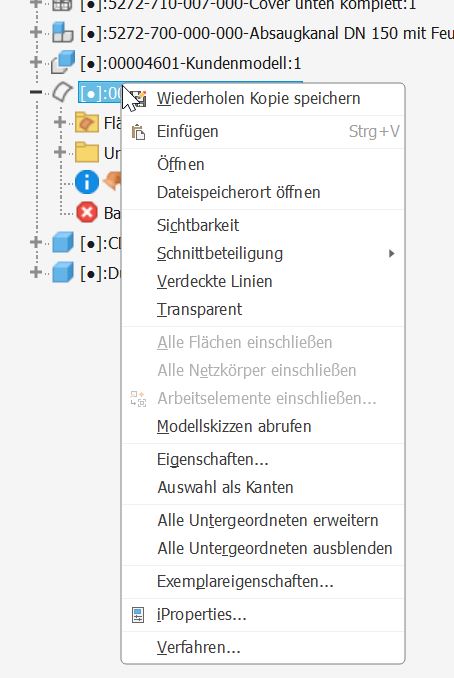Click the red error icon in tree
Viewport: 454px width, 678px height.
pyautogui.click(x=87, y=212)
